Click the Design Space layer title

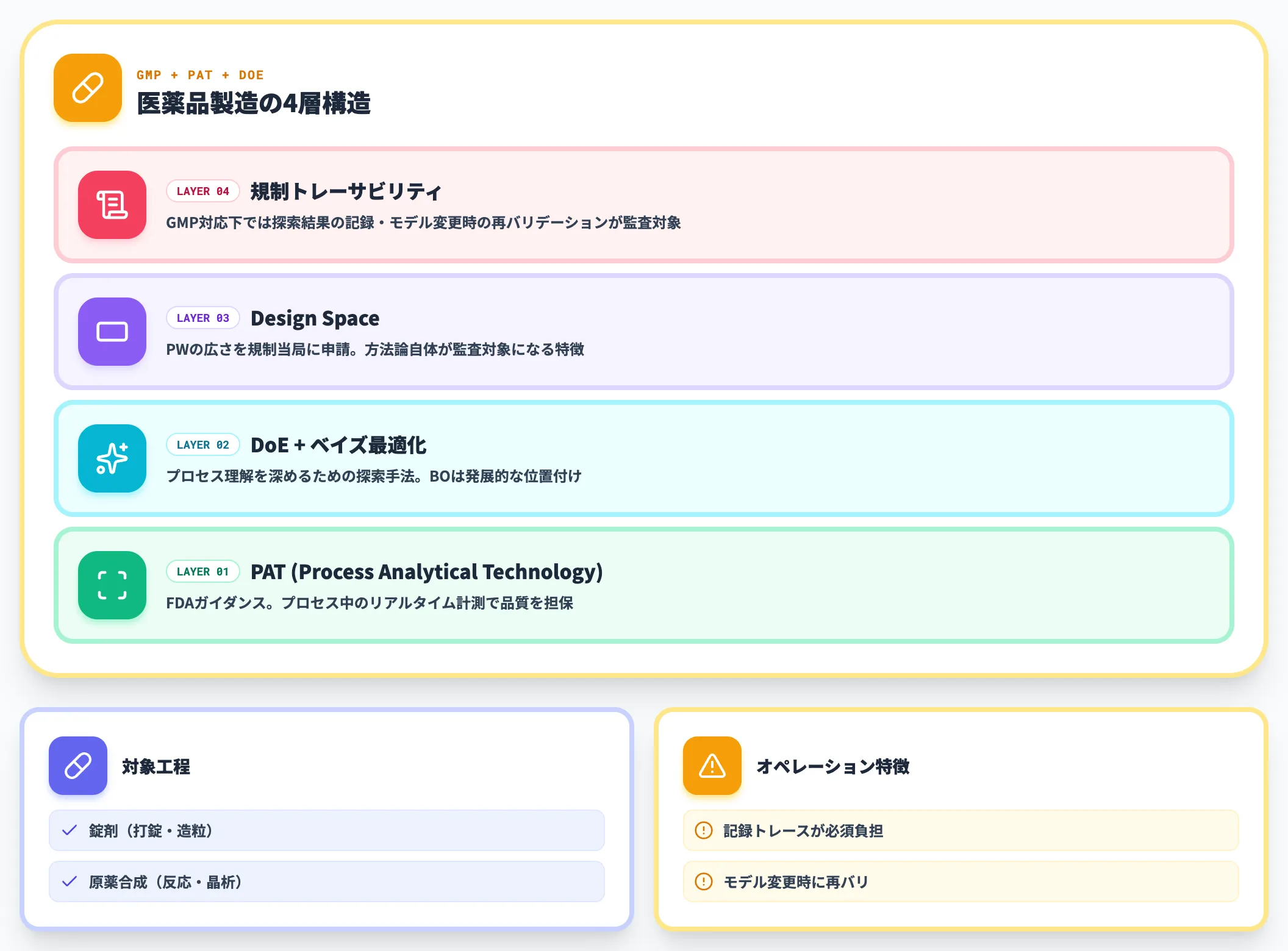pyautogui.click(x=315, y=318)
